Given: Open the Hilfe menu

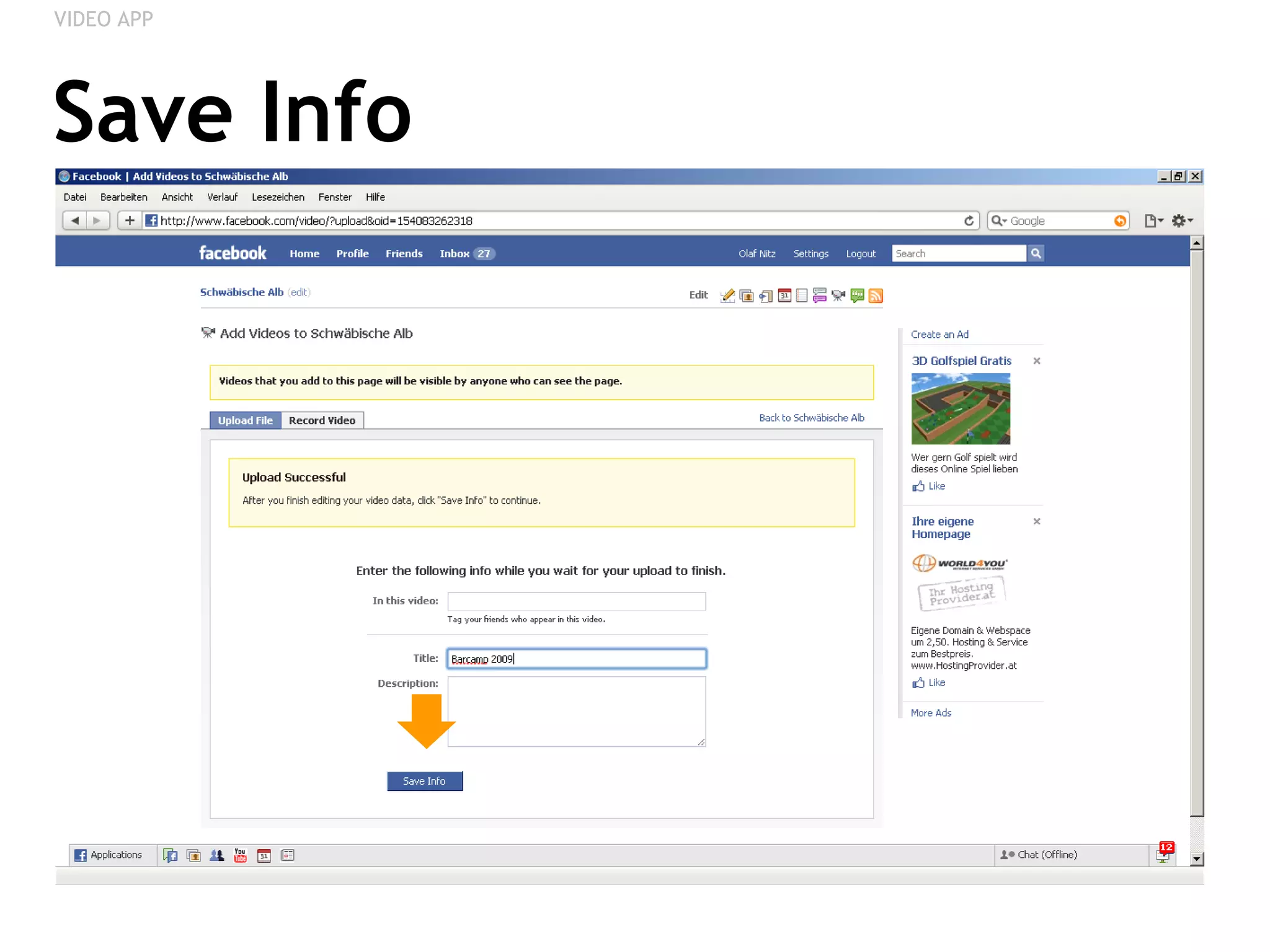Looking at the screenshot, I should click(376, 197).
